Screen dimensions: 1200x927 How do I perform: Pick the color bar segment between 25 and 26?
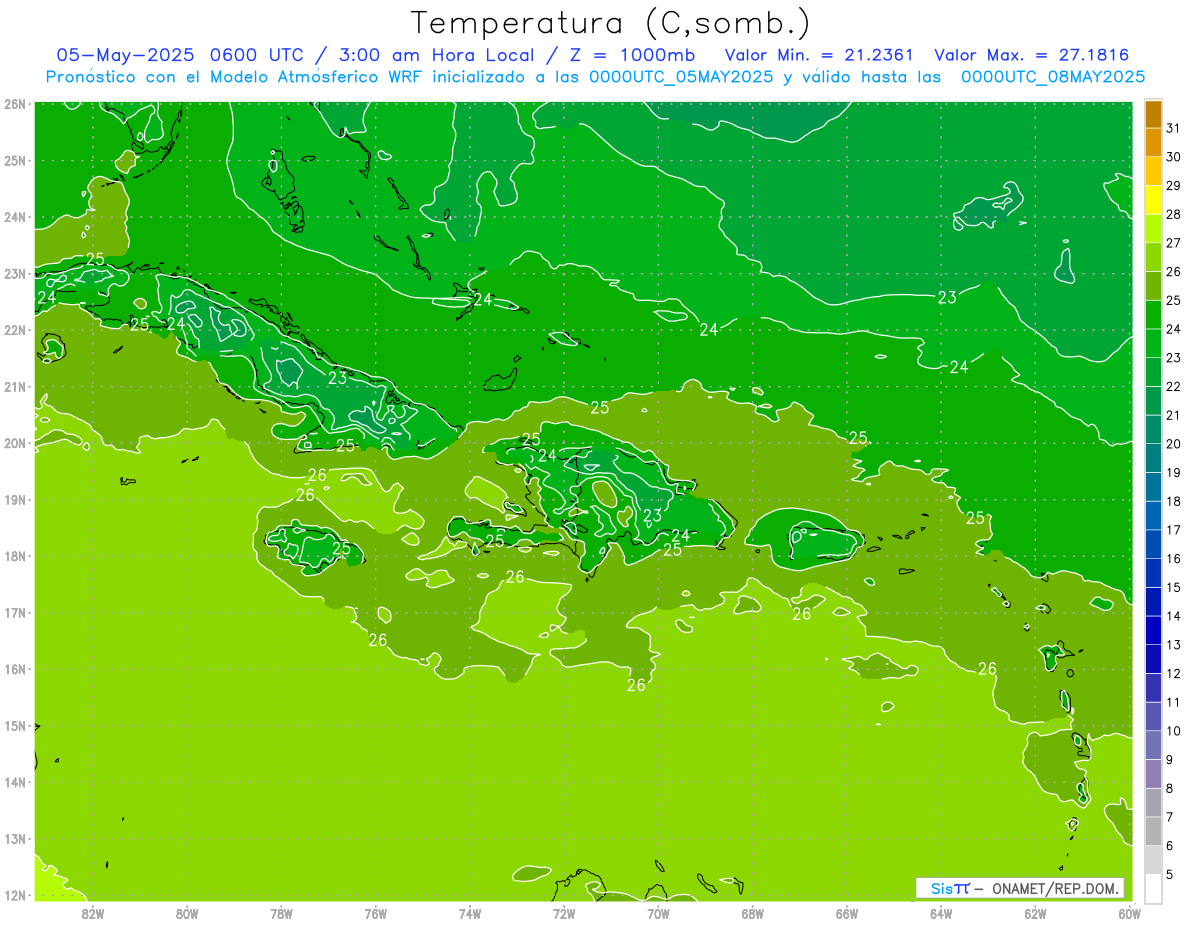pyautogui.click(x=1153, y=286)
